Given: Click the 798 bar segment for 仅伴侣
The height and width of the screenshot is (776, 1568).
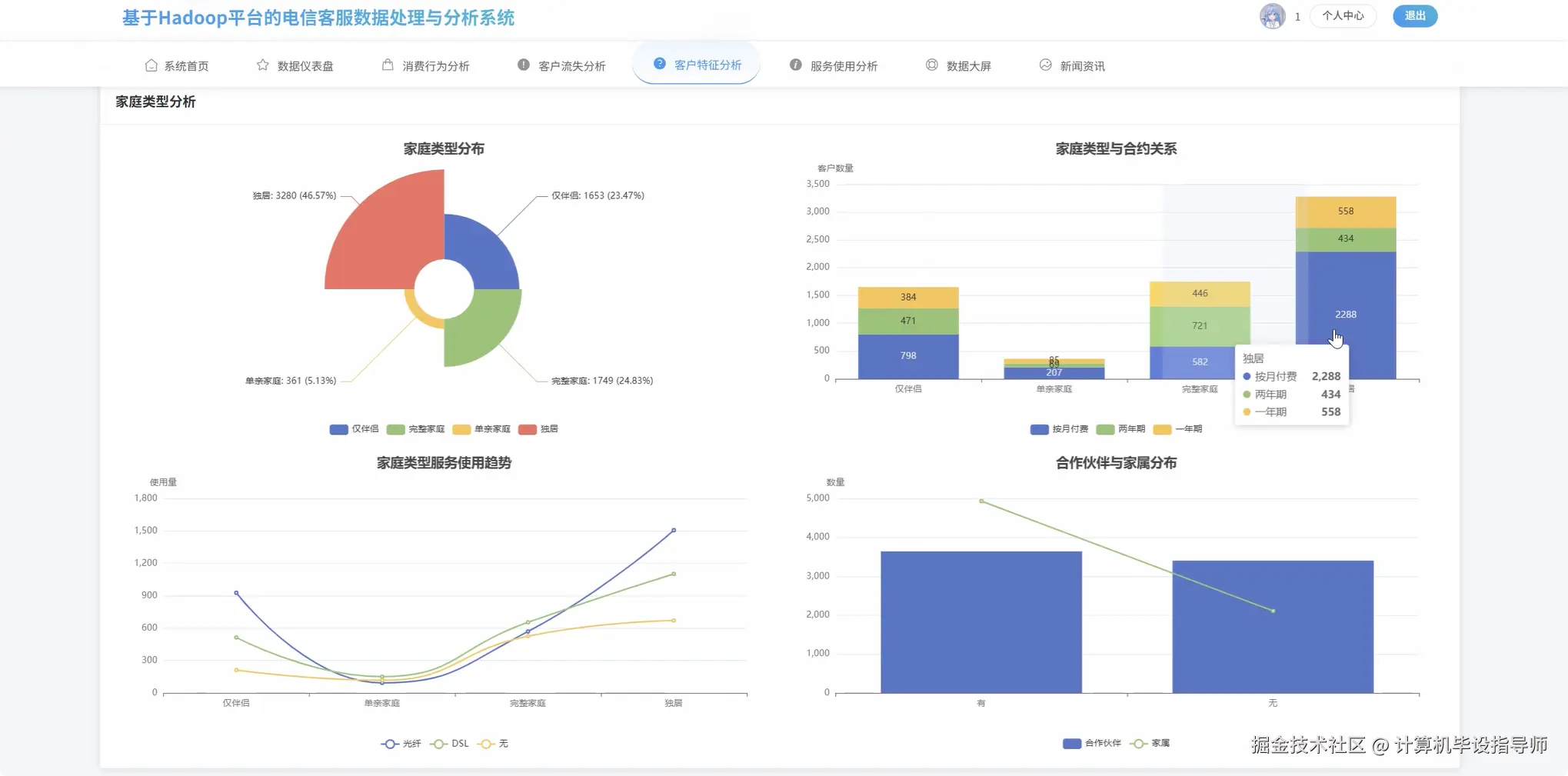Looking at the screenshot, I should (908, 356).
